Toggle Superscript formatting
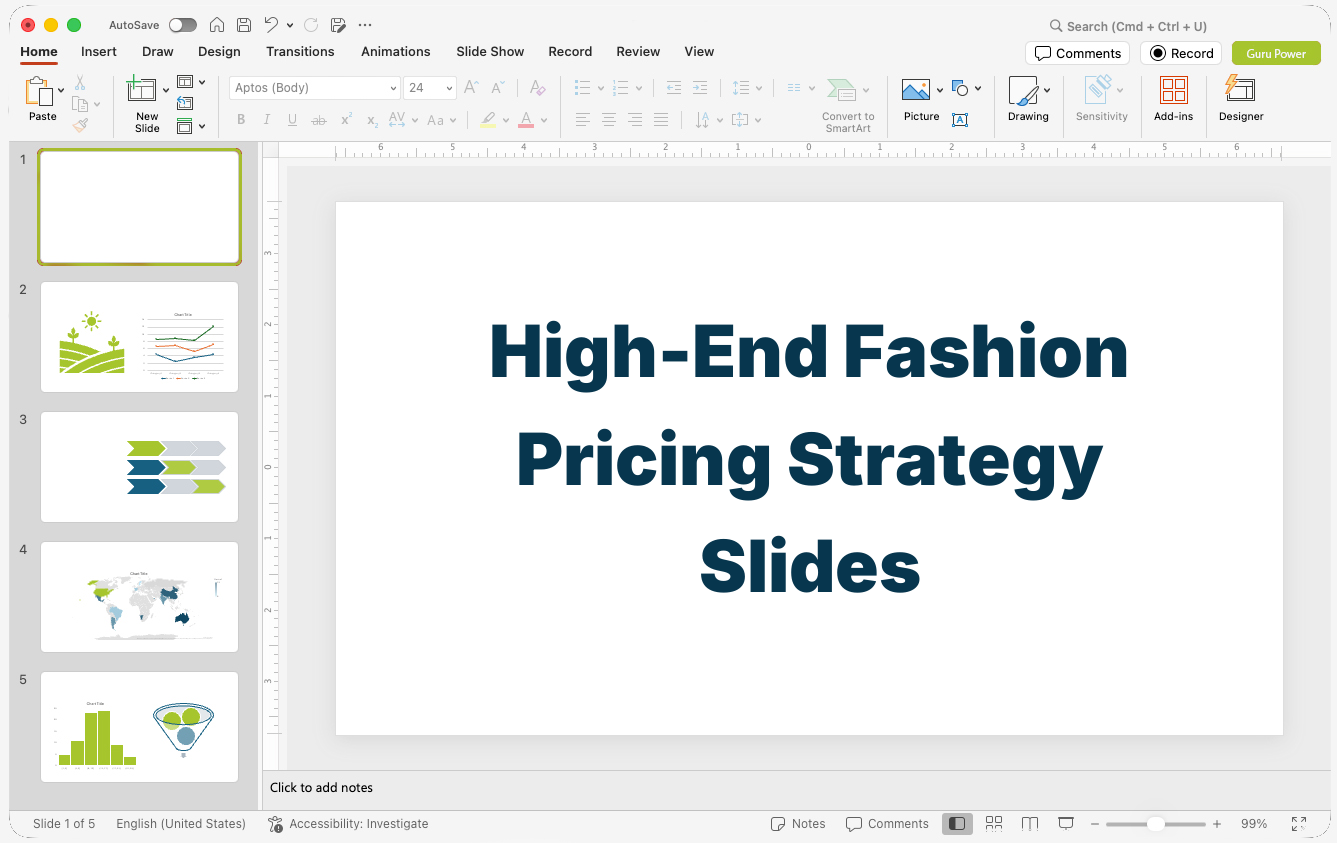Viewport: 1337px width, 843px height. (346, 120)
